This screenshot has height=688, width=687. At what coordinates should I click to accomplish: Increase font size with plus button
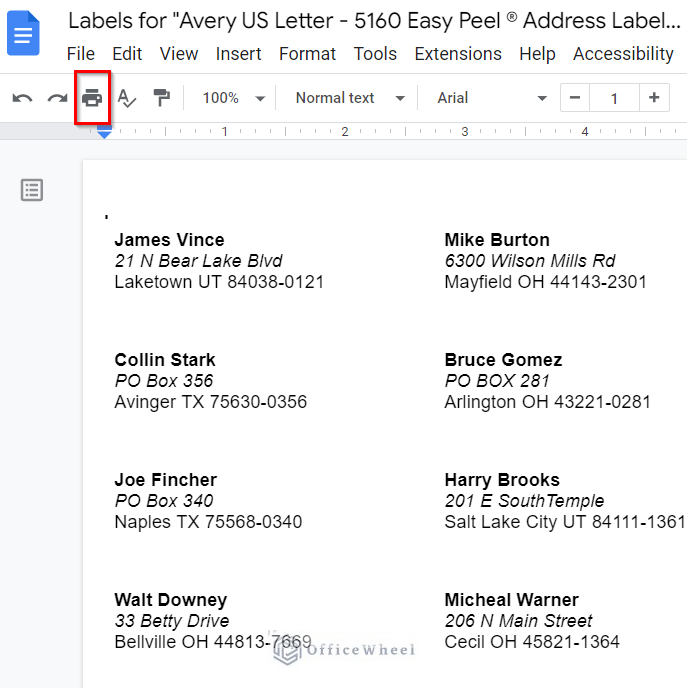pos(654,98)
